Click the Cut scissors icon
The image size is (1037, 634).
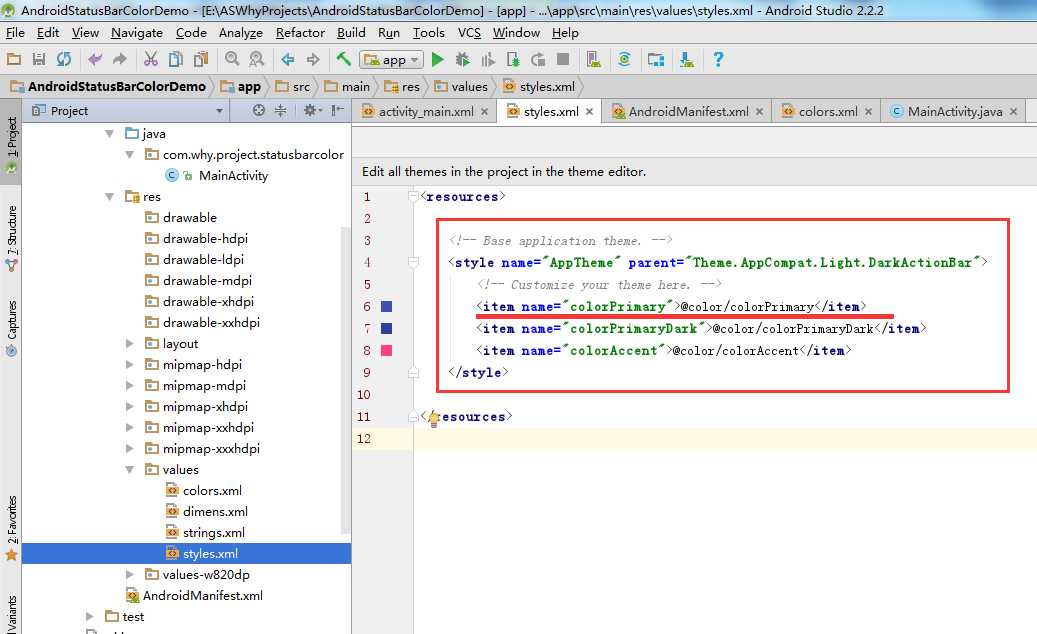pyautogui.click(x=151, y=60)
